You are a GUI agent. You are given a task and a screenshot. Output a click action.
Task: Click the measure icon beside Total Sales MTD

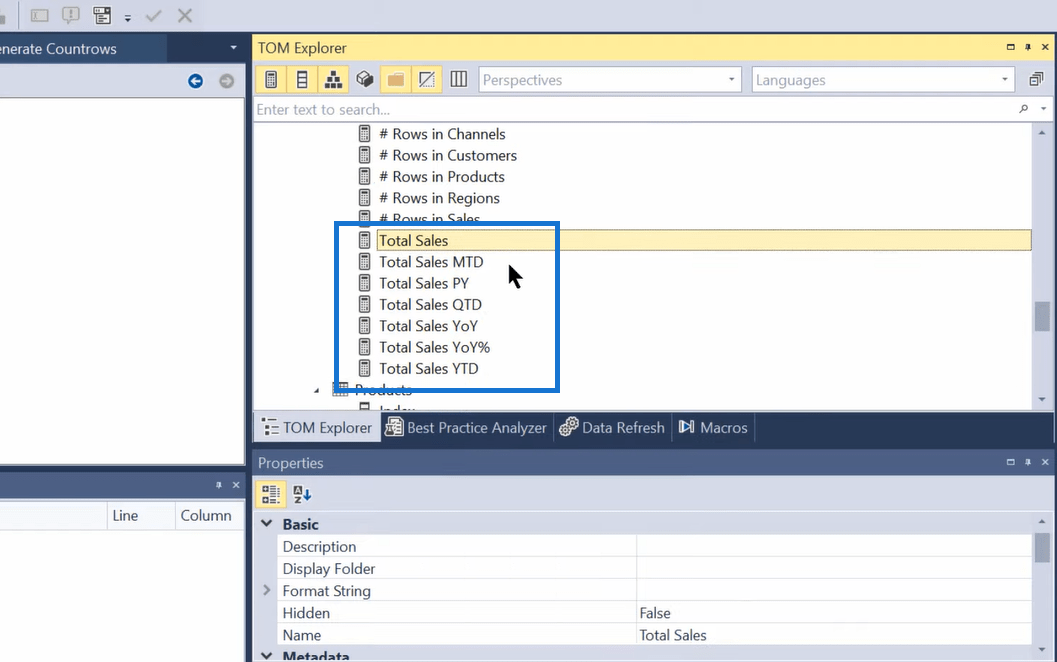point(365,262)
